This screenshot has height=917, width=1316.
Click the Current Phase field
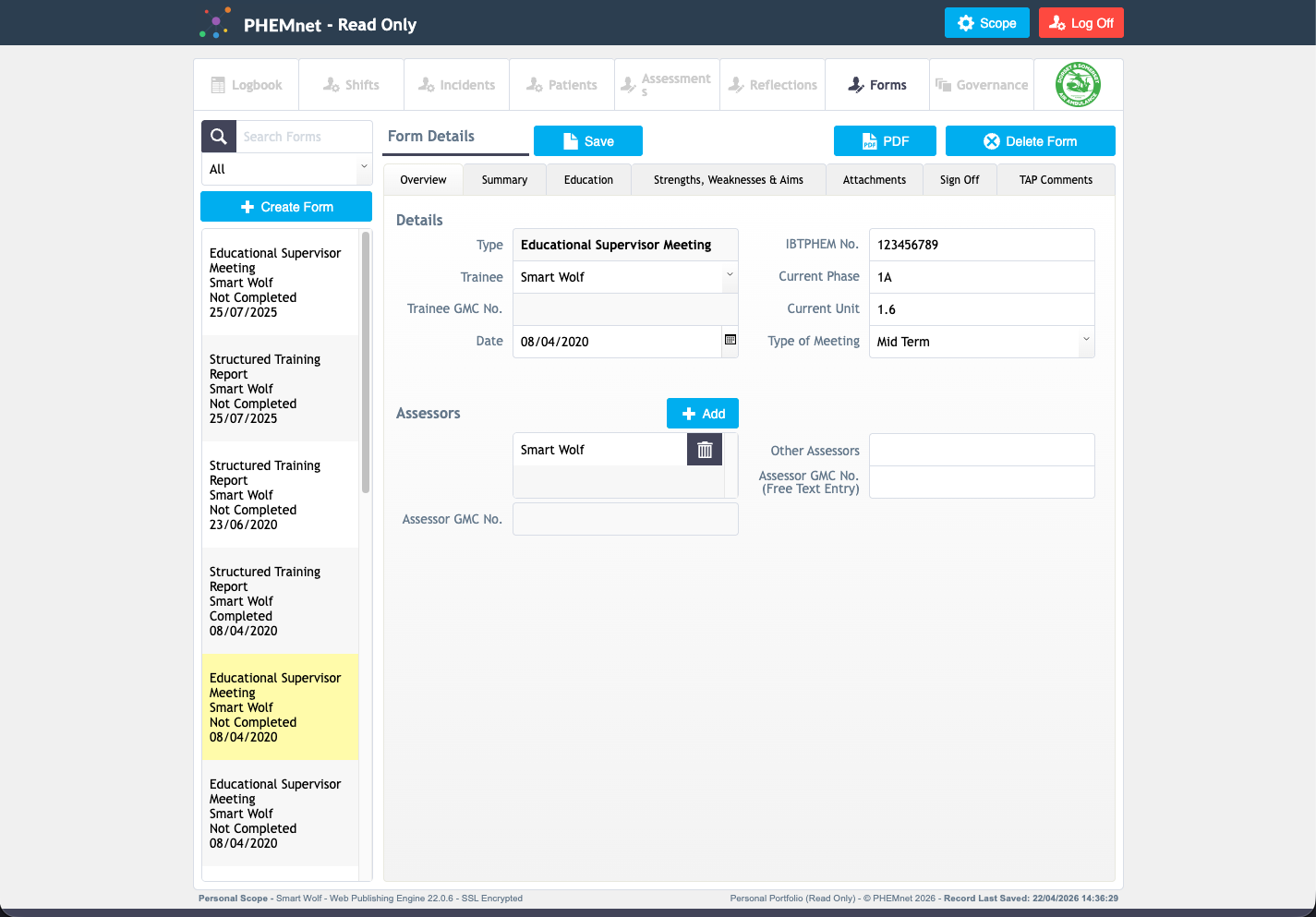982,277
